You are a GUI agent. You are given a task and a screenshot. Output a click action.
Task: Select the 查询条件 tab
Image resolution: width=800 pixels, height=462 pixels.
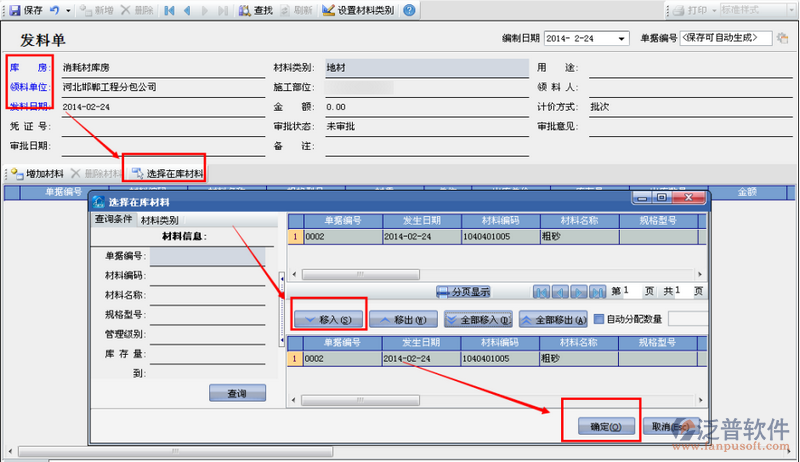(x=113, y=220)
